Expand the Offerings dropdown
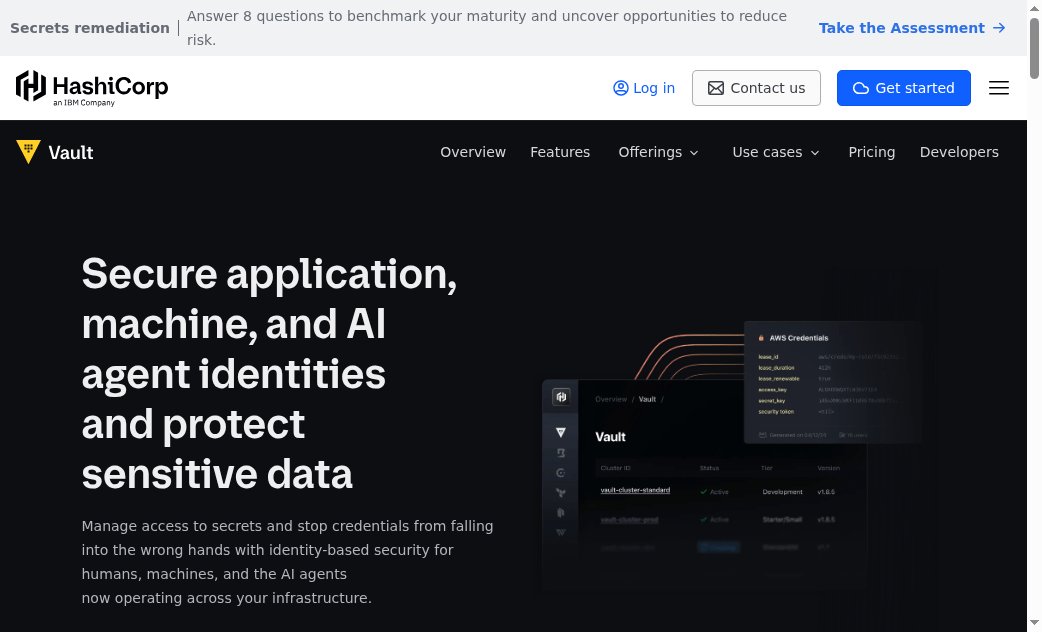Viewport: 1042px width, 632px height. tap(658, 152)
